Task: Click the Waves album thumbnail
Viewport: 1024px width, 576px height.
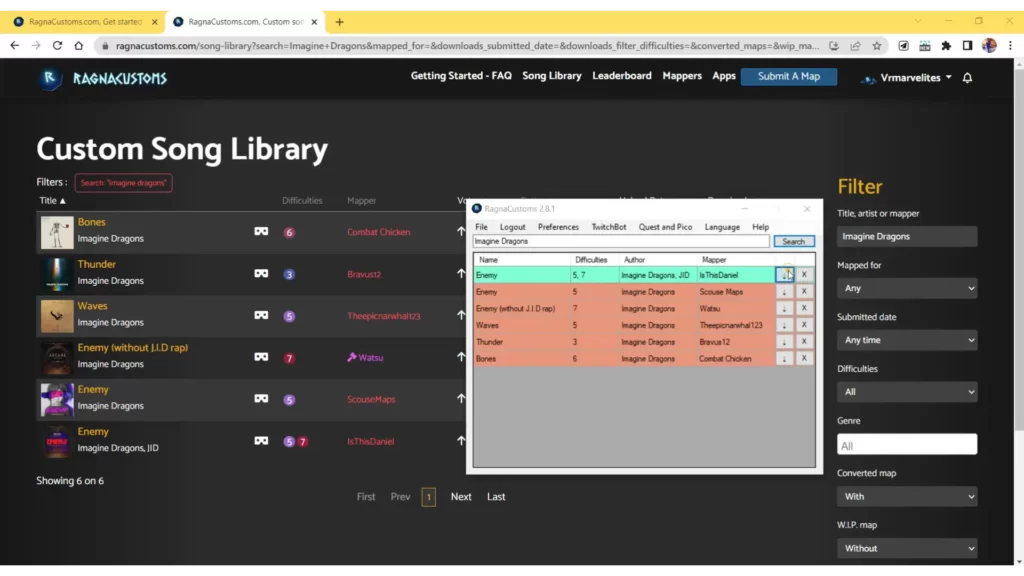Action: [x=57, y=316]
